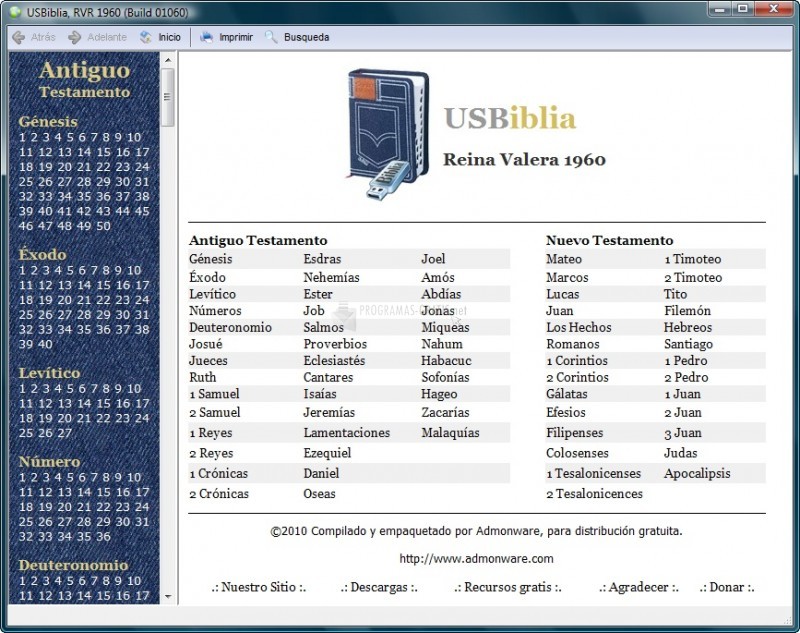Open 1 Crónicas
This screenshot has width=800, height=633.
click(x=218, y=473)
